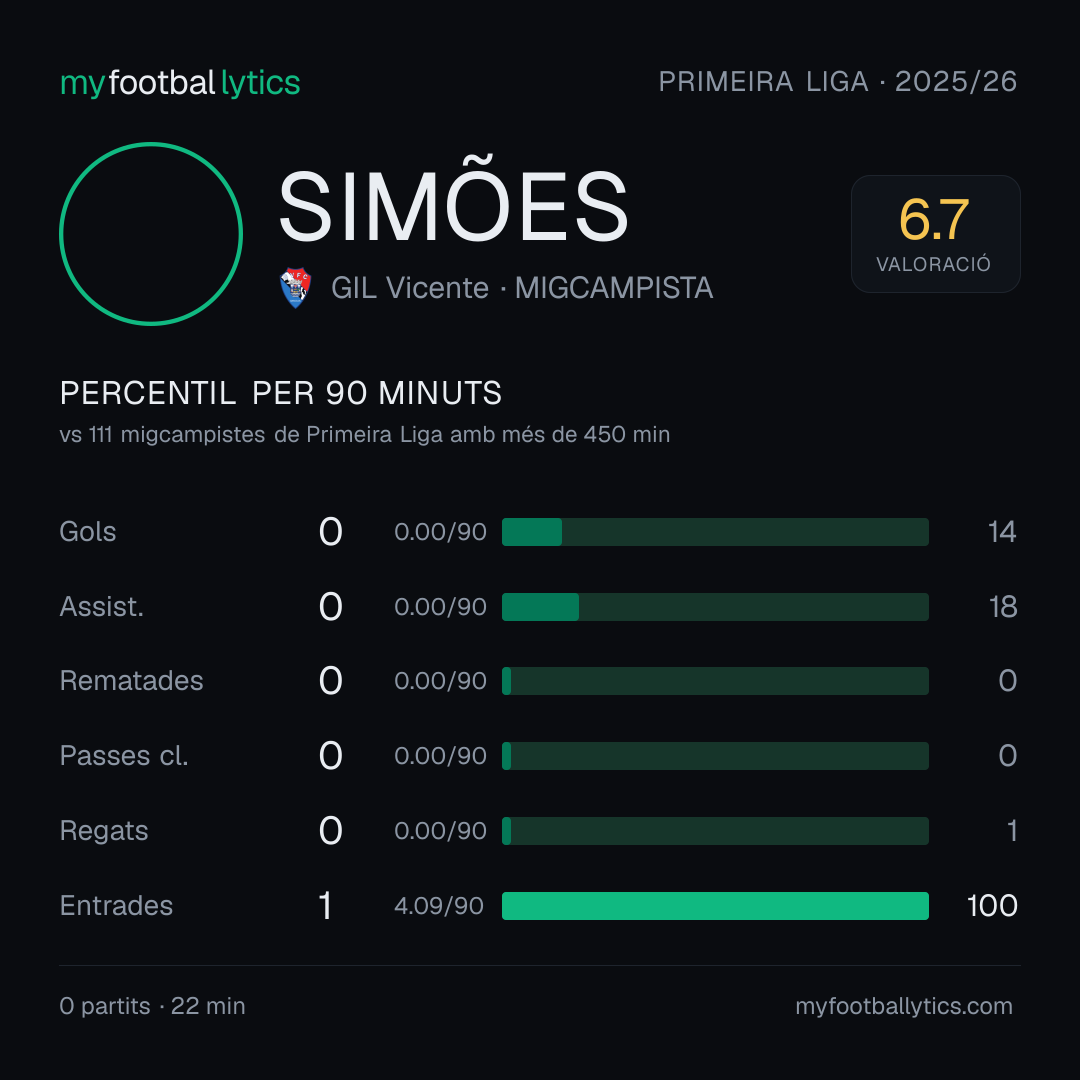Click the GIL Vicente · MIGCAMPISTA text
Screen dimensions: 1080x1080
tap(522, 288)
